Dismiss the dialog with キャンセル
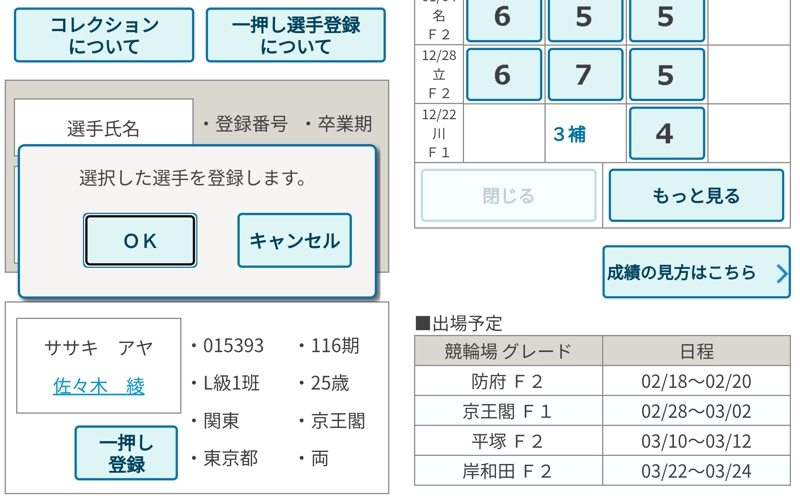The width and height of the screenshot is (800, 500). click(x=294, y=240)
